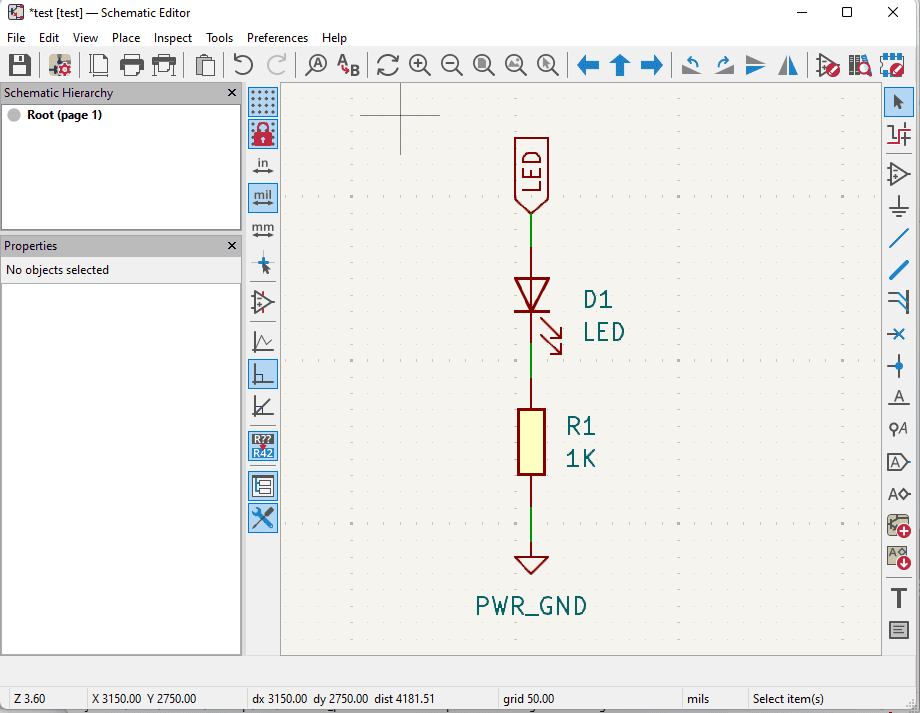Activate the select item arrow tool
Screen dimensions: 920x713
(899, 102)
